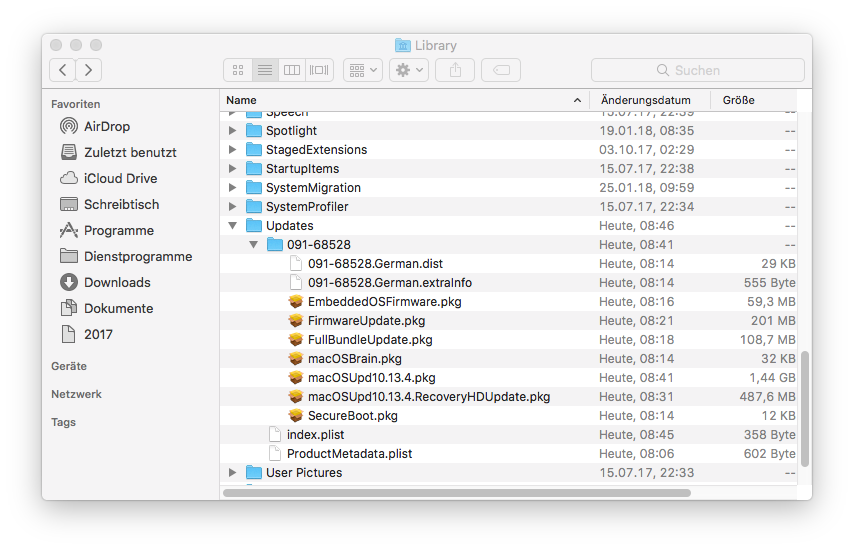The image size is (854, 550).
Task: Select the macOSUpd10.13.4.pkg package icon
Action: pyautogui.click(x=296, y=378)
